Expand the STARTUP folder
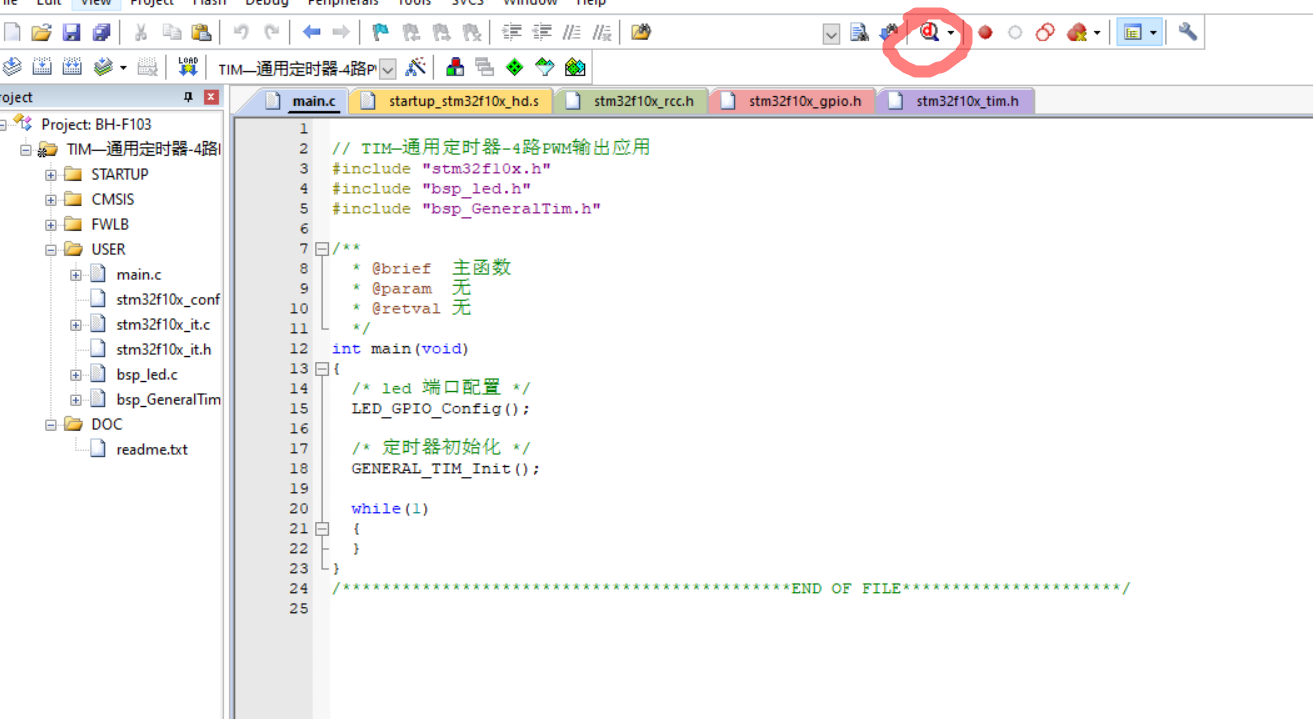The width and height of the screenshot is (1313, 719). (x=51, y=174)
